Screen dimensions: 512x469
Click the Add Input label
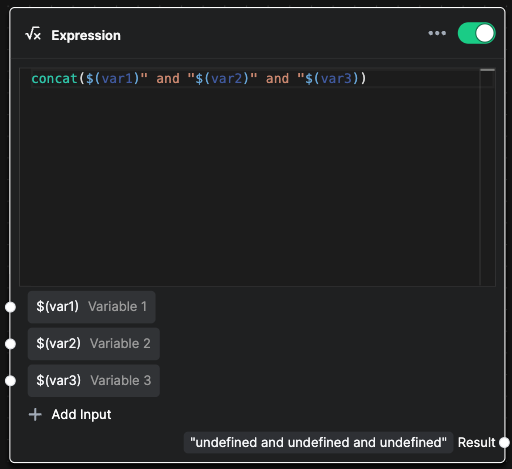click(81, 415)
